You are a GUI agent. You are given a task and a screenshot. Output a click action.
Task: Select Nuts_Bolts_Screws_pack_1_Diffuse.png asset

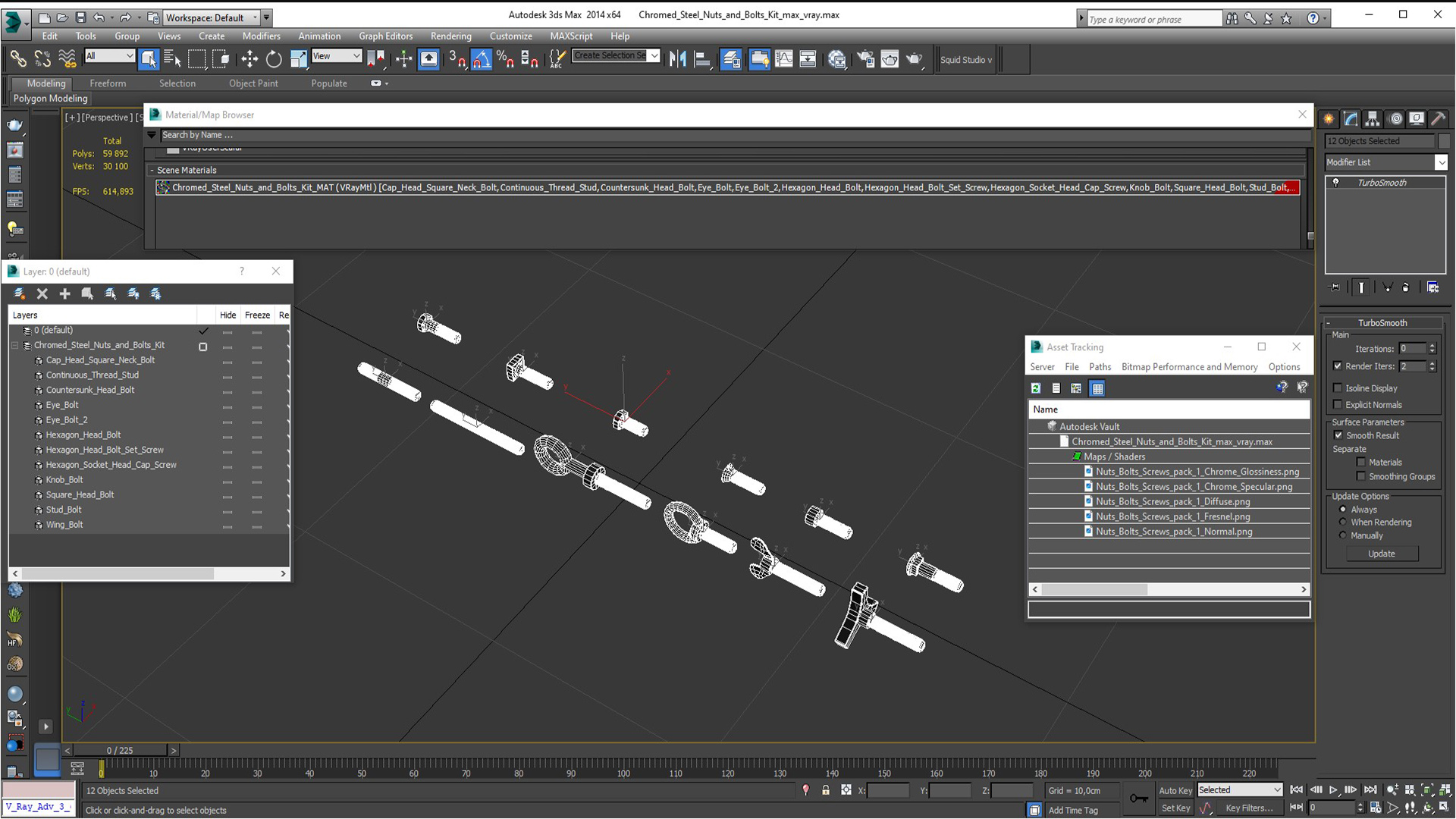1172,501
